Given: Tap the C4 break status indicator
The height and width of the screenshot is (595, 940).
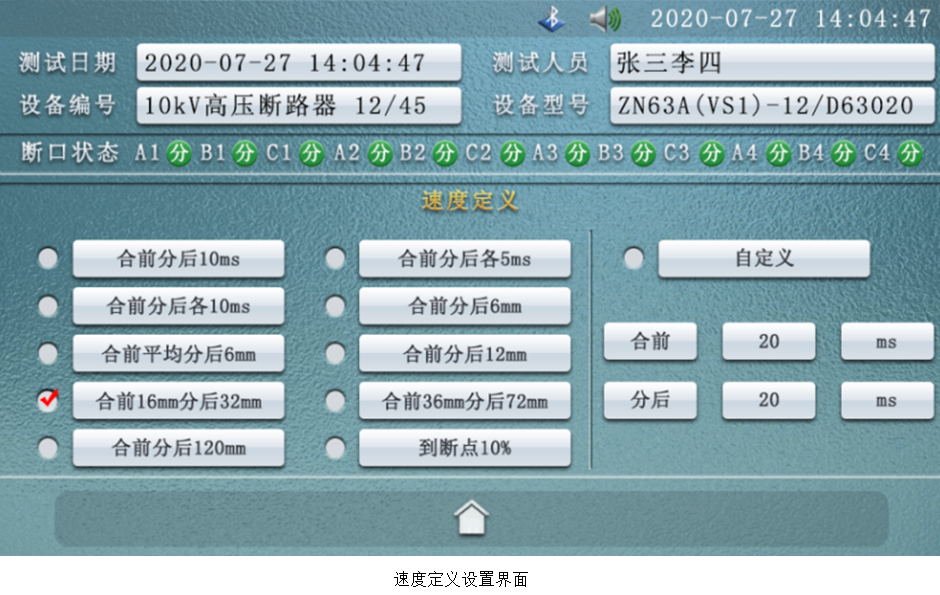Looking at the screenshot, I should (x=909, y=153).
